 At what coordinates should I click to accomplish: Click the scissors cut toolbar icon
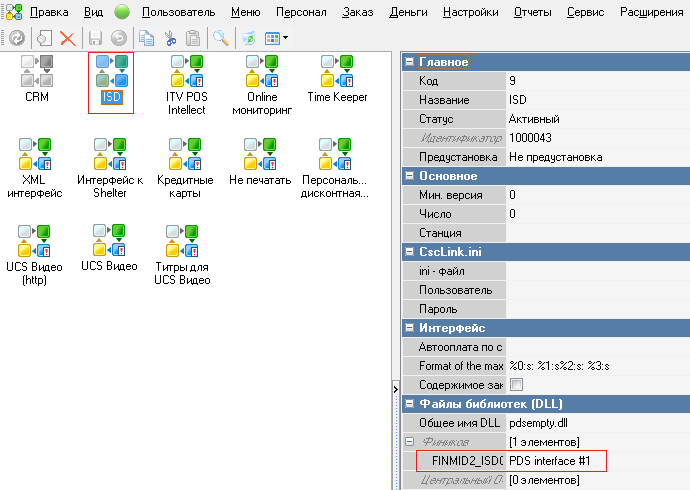170,38
